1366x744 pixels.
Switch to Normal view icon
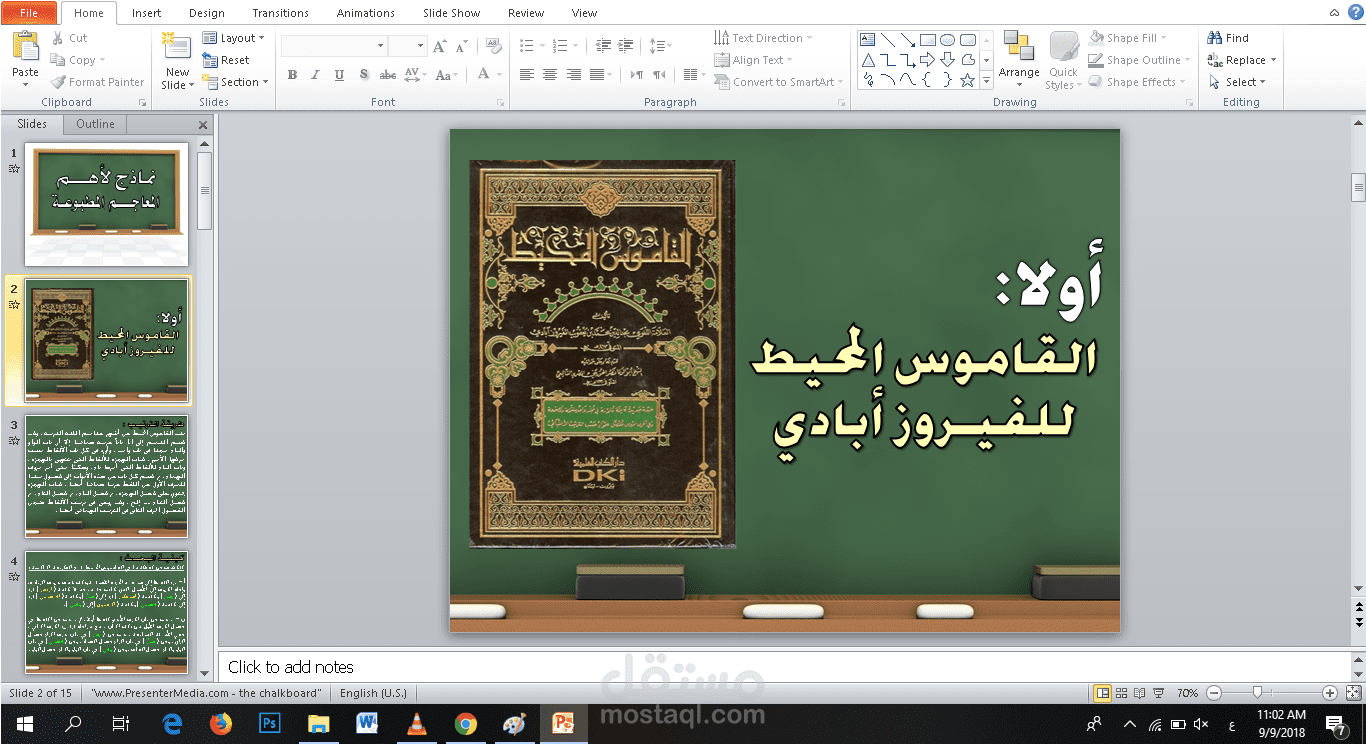1103,693
